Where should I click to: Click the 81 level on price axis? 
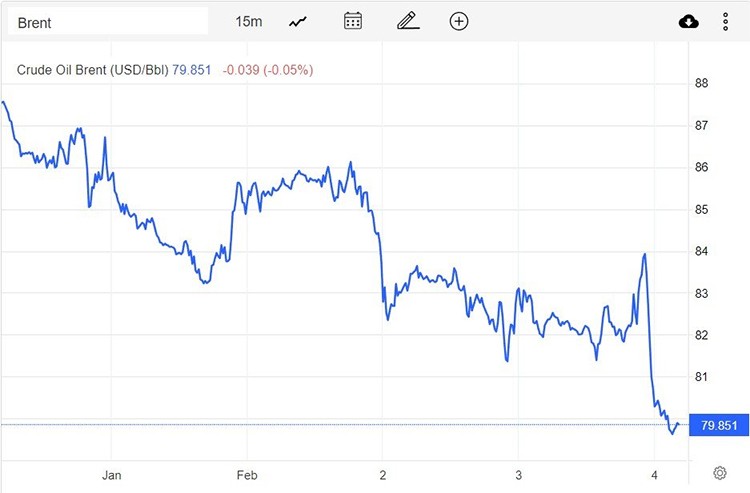pos(702,376)
